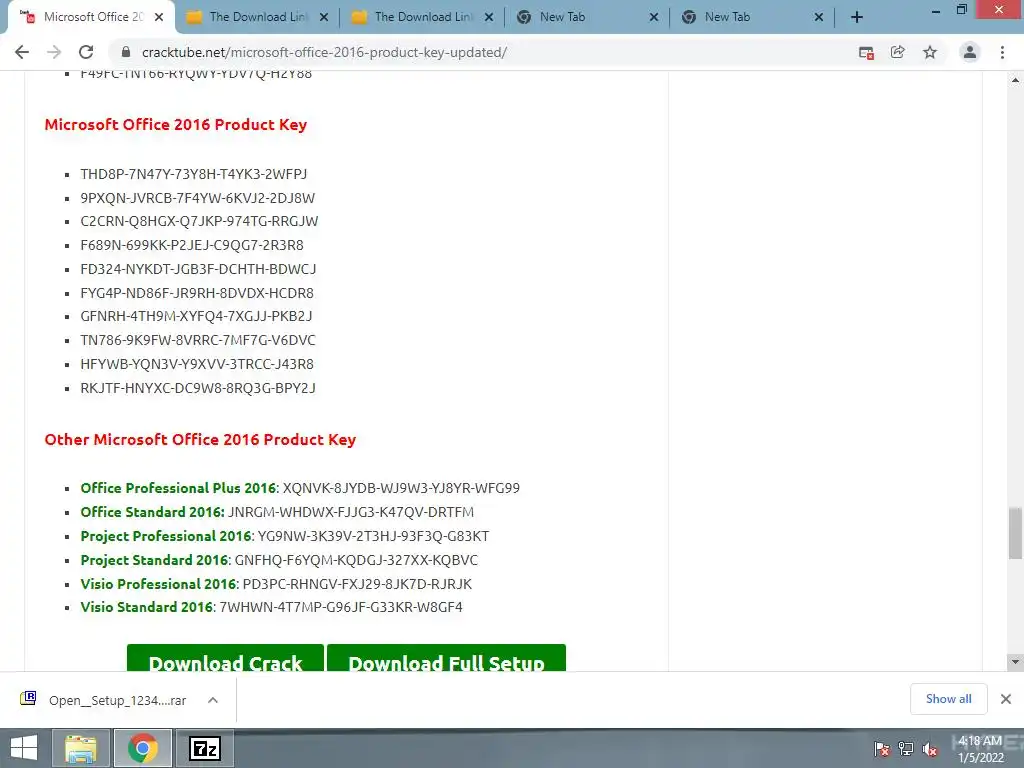Viewport: 1024px width, 768px height.
Task: Click the padlock site info icon
Action: coord(127,52)
